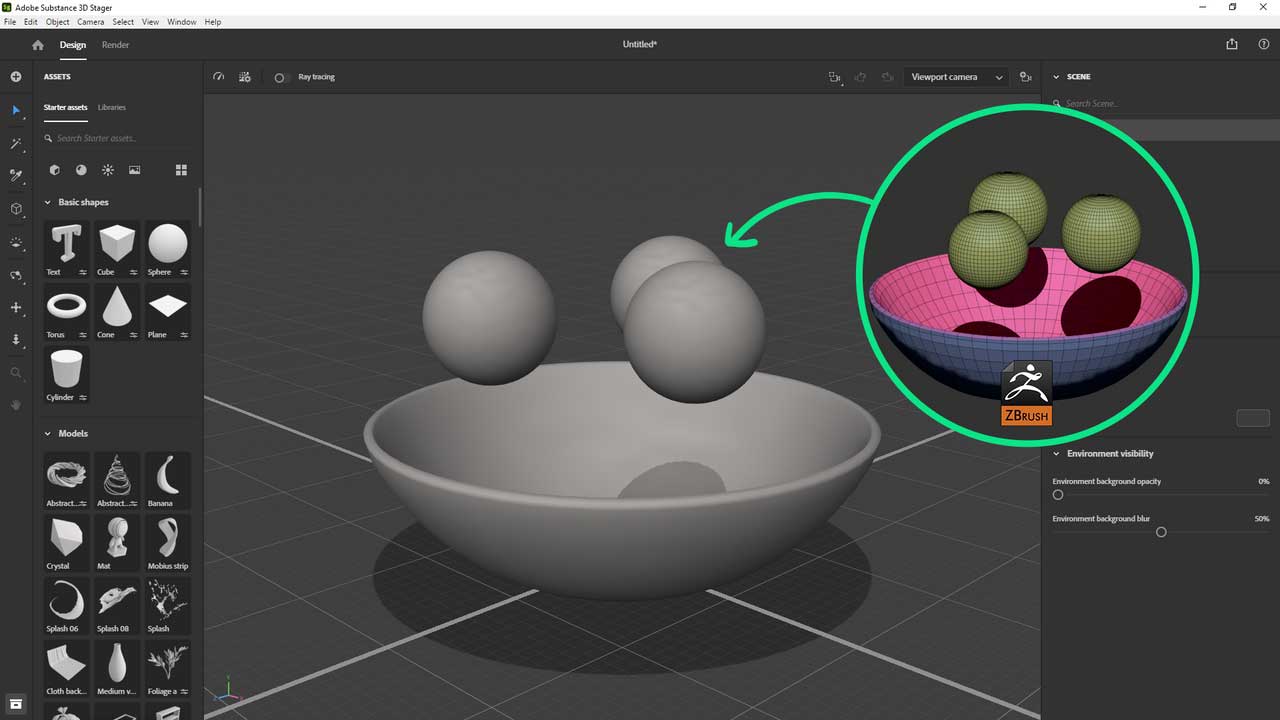Activate the Orbit camera tool
Viewport: 1280px width, 720px height.
tap(15, 275)
